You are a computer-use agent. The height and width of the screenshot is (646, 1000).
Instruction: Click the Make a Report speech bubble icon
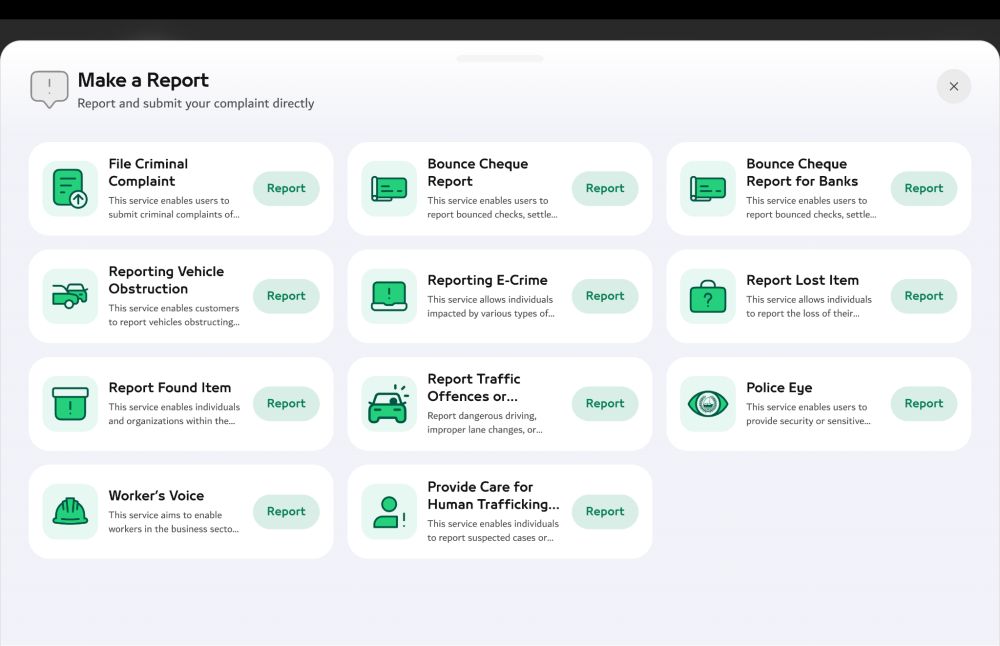49,89
